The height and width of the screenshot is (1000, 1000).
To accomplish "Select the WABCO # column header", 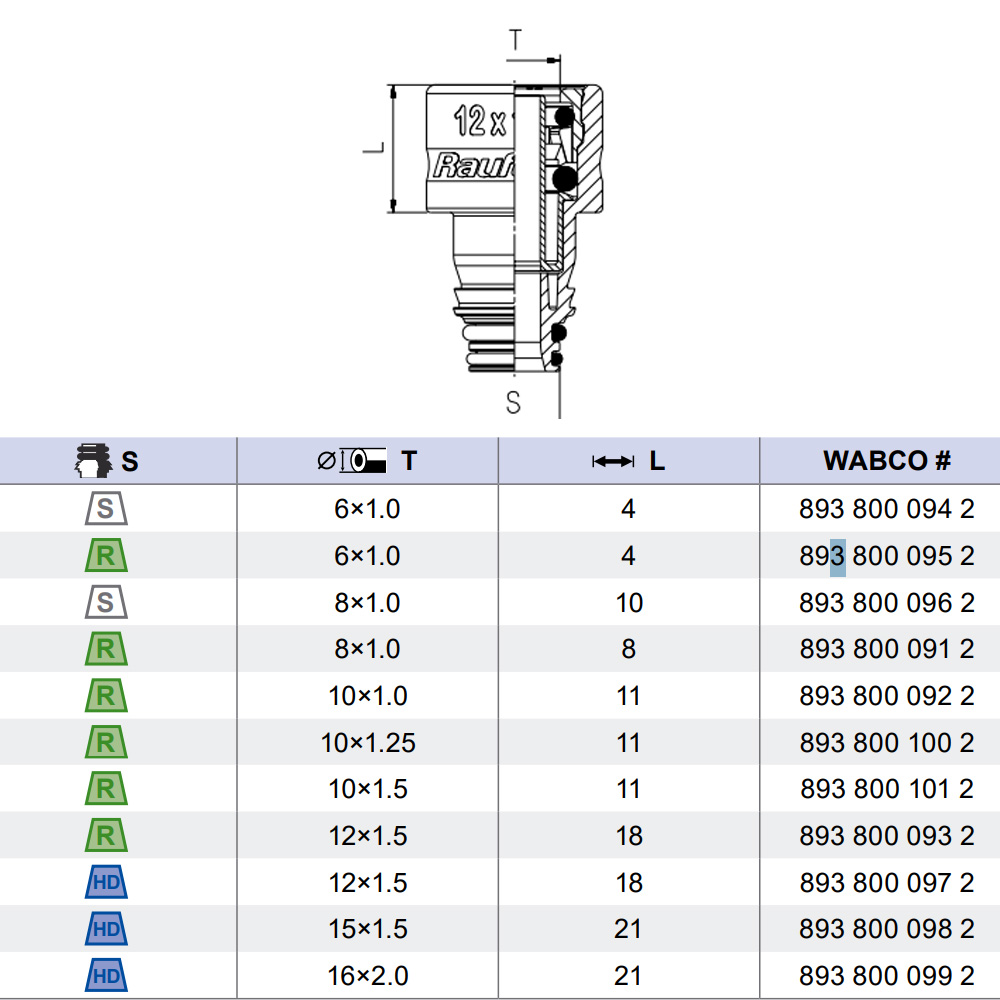I will point(886,461).
